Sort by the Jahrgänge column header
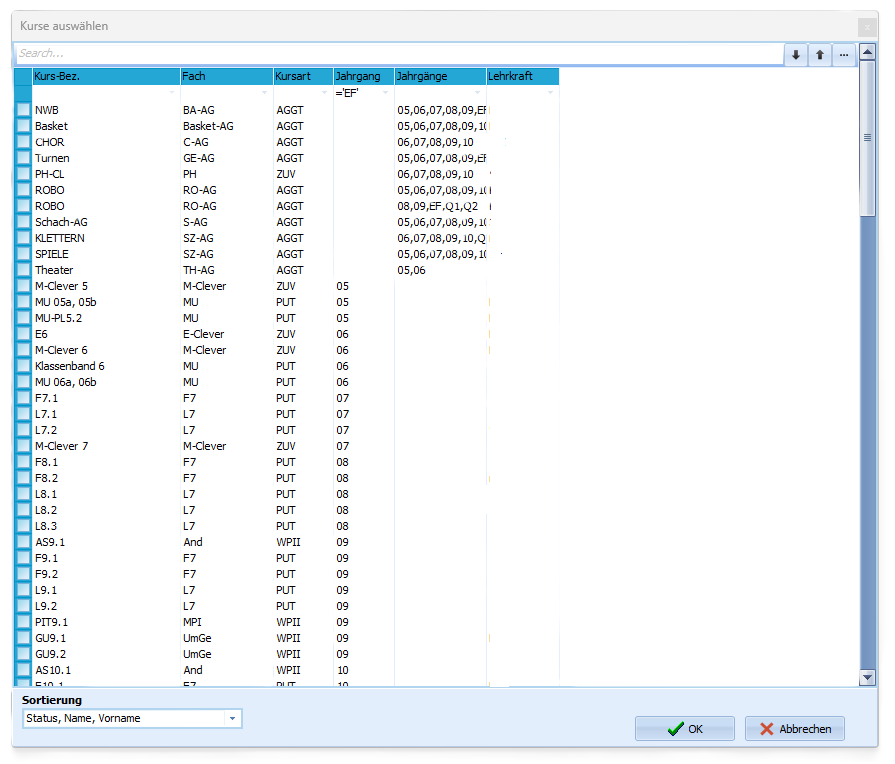895x764 pixels. click(440, 76)
